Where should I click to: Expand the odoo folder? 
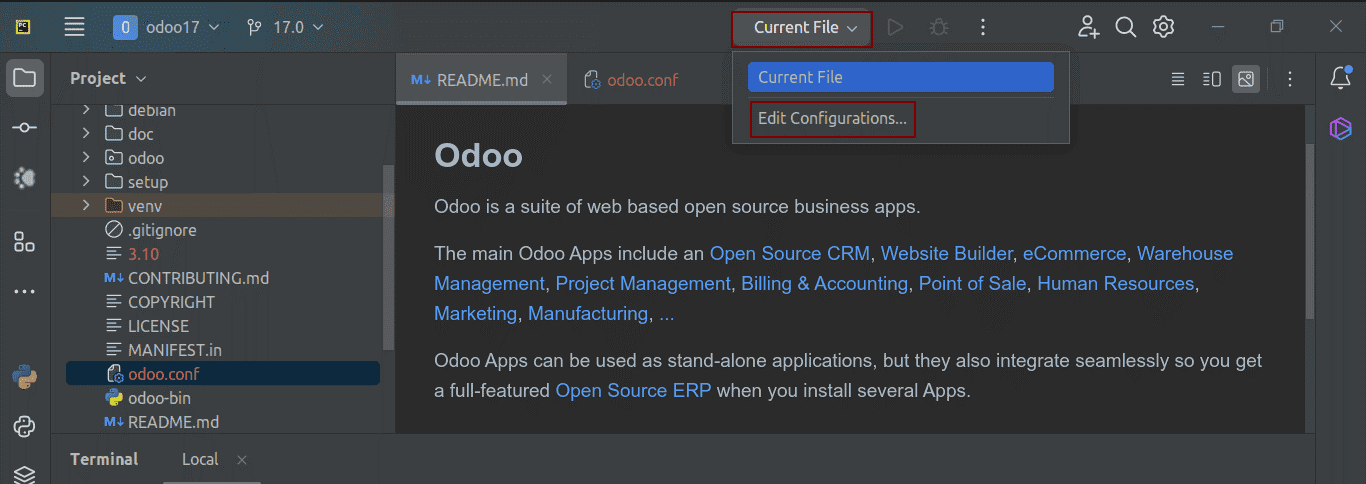tap(86, 158)
